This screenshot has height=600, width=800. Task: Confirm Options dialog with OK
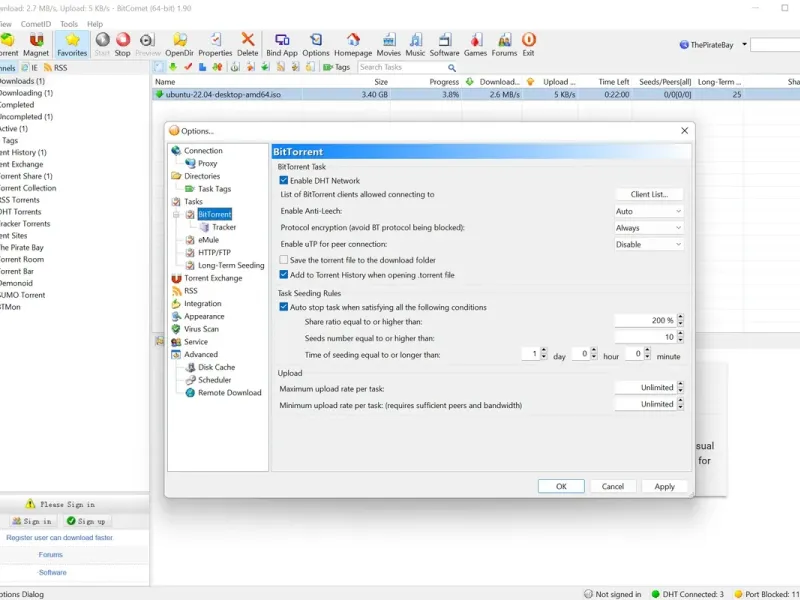point(561,486)
